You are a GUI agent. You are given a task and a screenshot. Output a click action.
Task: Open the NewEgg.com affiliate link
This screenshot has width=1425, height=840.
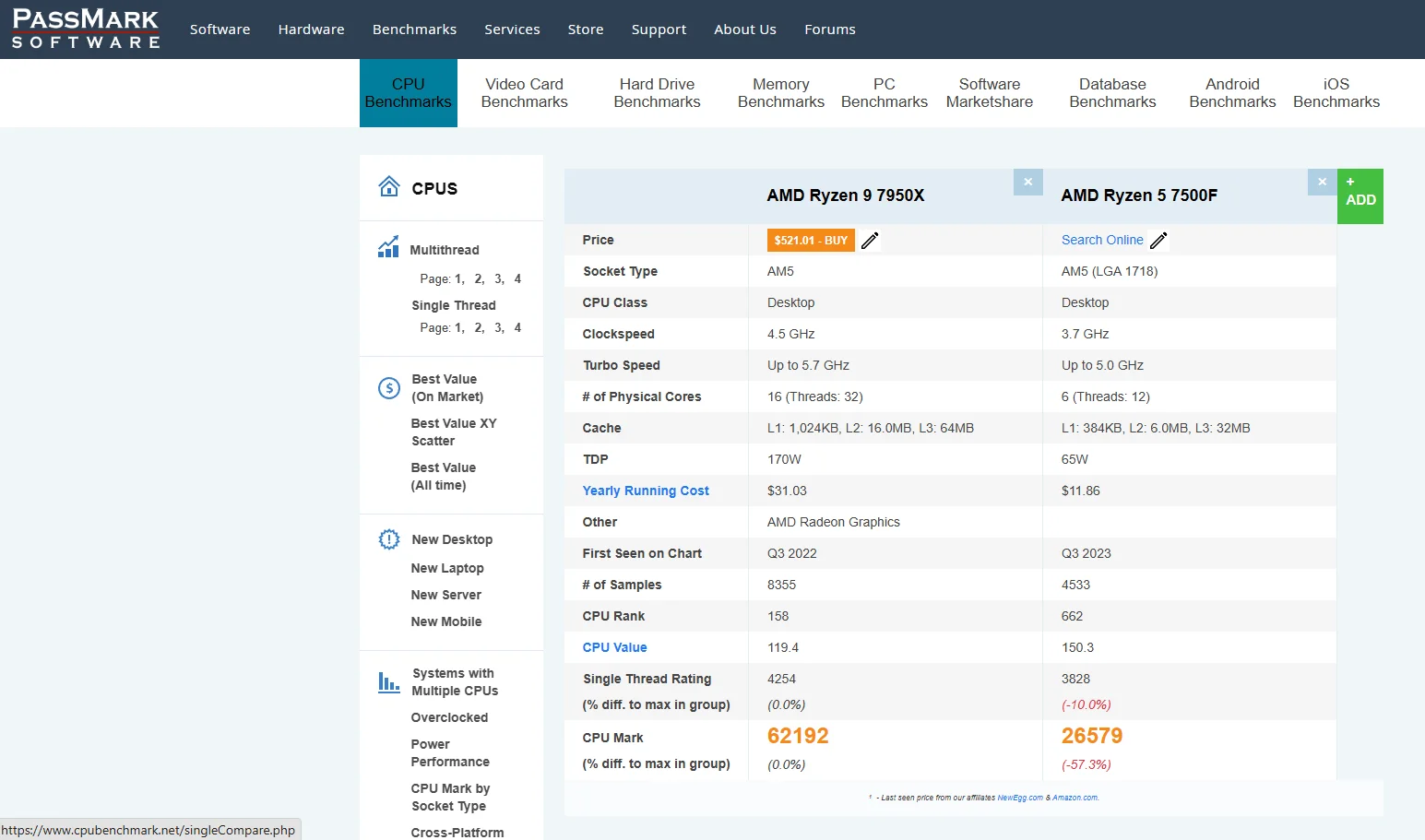[1020, 798]
